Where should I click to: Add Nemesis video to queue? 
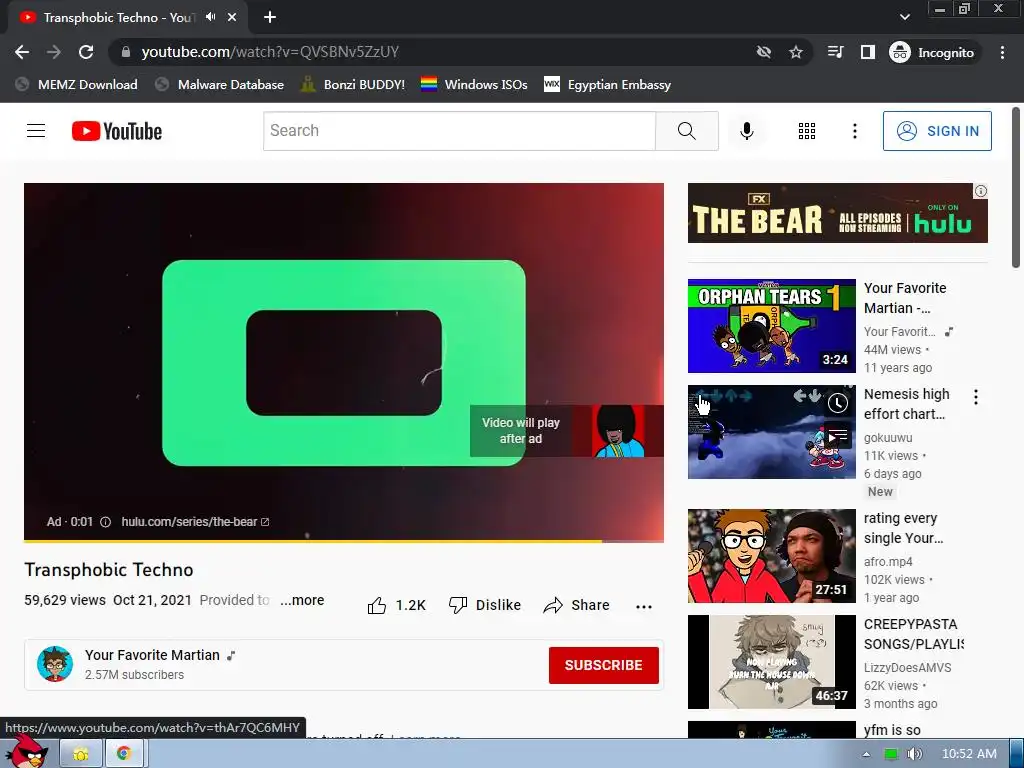[x=837, y=436]
